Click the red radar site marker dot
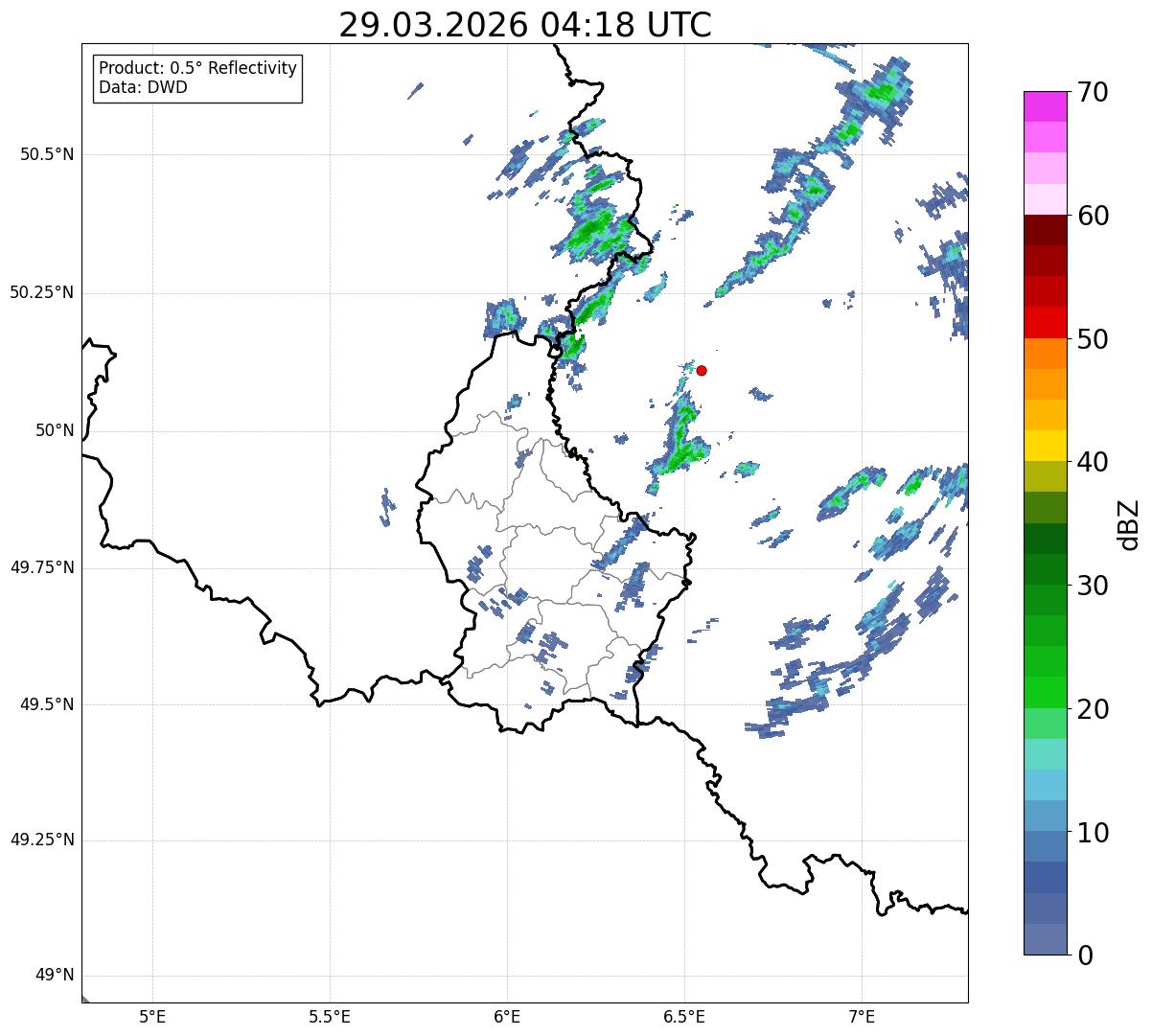Viewport: 1152px width, 1036px height. pos(702,370)
